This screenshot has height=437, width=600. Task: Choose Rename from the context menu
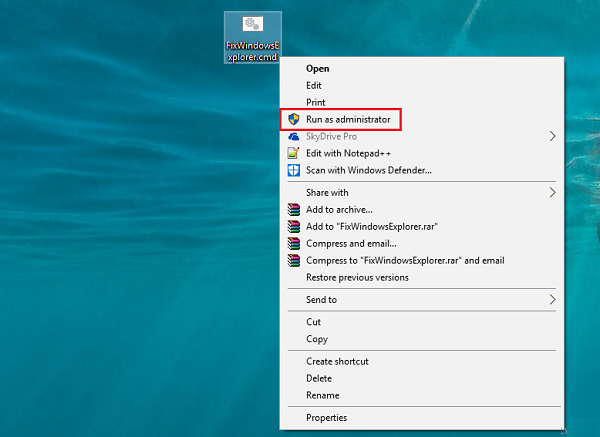pos(323,395)
